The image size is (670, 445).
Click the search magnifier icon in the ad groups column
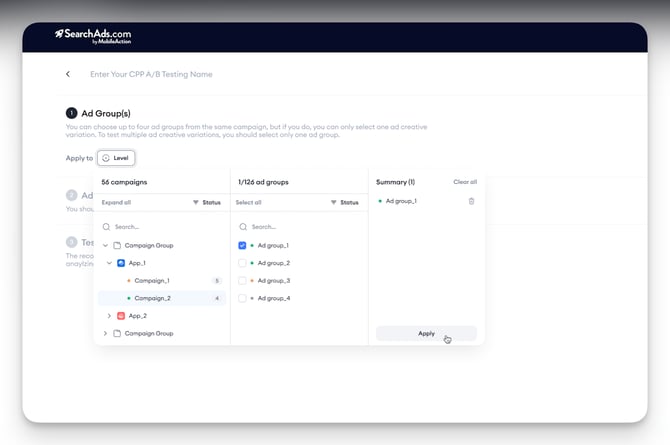[243, 227]
